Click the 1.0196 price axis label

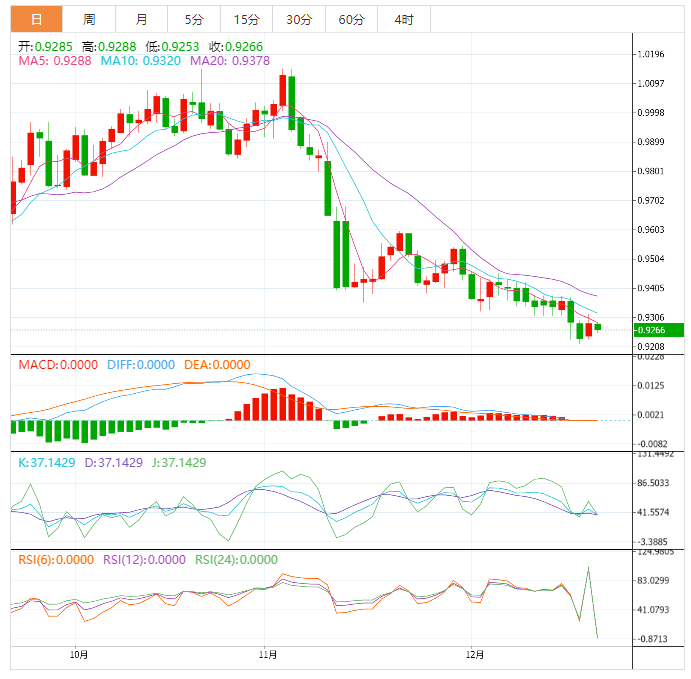tap(651, 54)
